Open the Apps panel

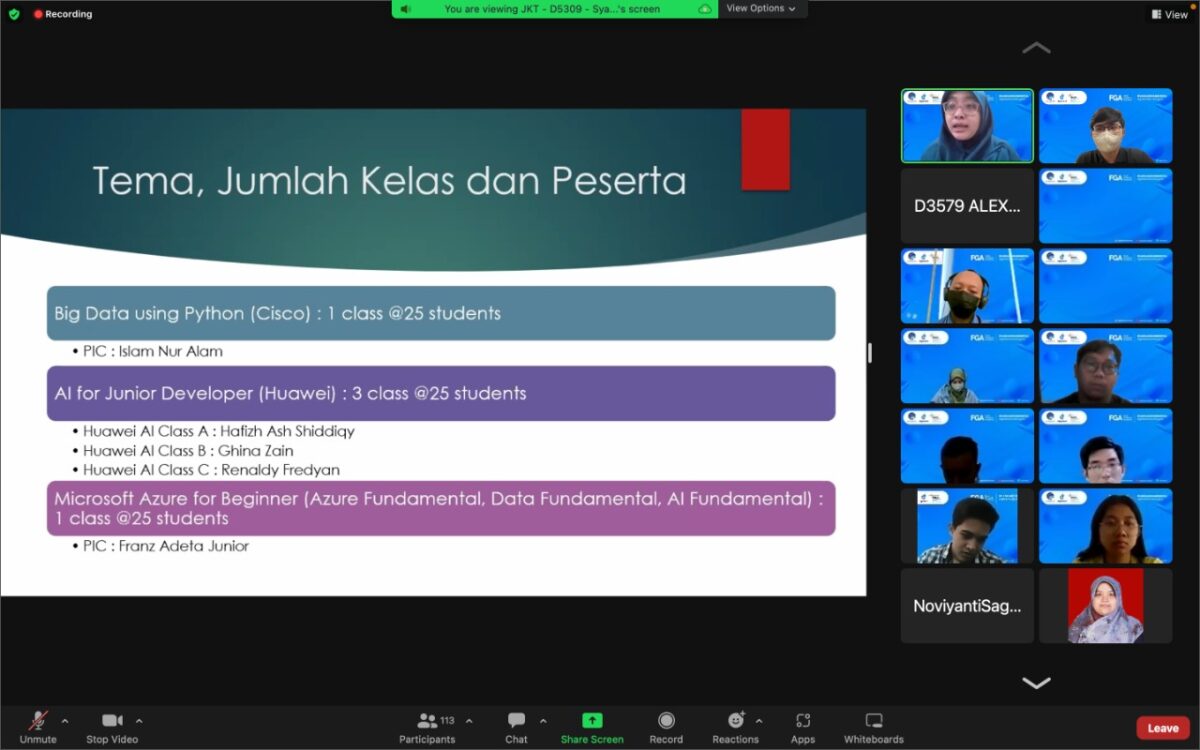point(803,727)
